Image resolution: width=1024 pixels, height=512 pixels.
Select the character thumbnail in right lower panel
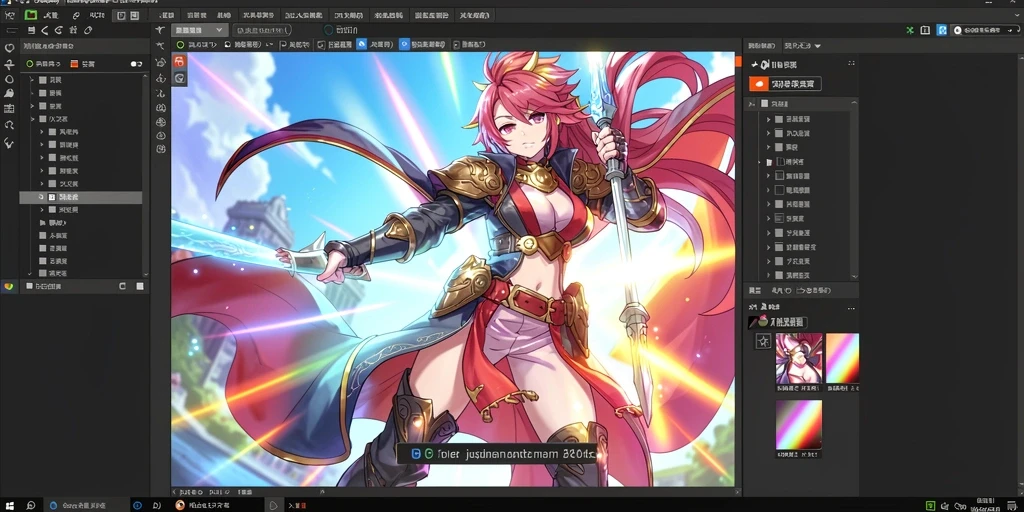tap(799, 358)
